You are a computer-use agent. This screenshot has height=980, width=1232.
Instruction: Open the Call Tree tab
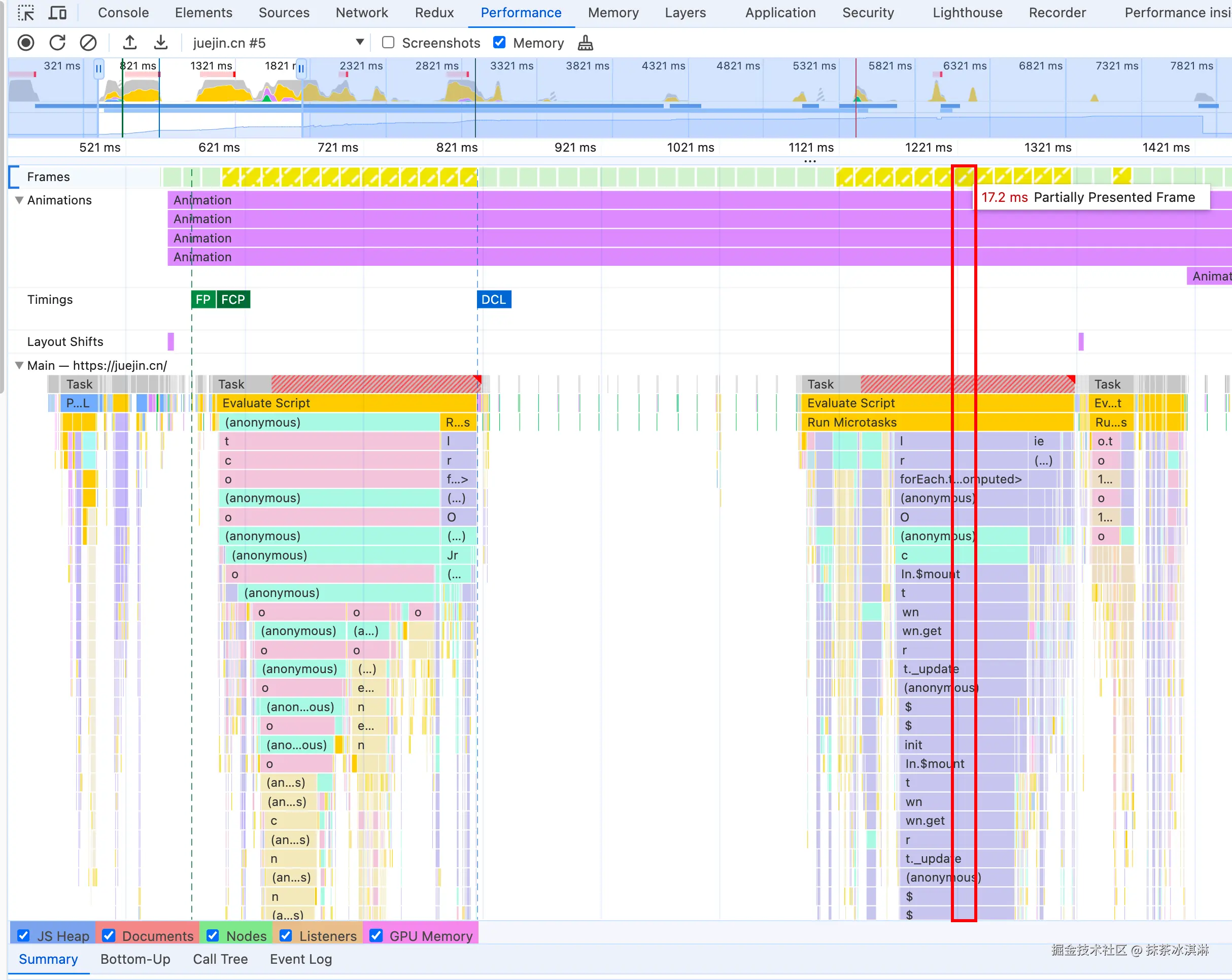220,959
